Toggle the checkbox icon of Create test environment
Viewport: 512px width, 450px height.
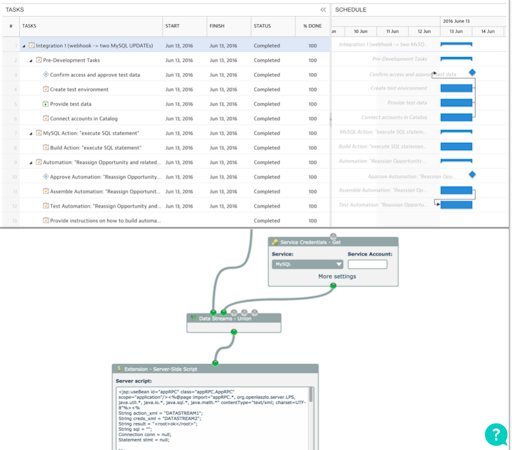(46, 89)
